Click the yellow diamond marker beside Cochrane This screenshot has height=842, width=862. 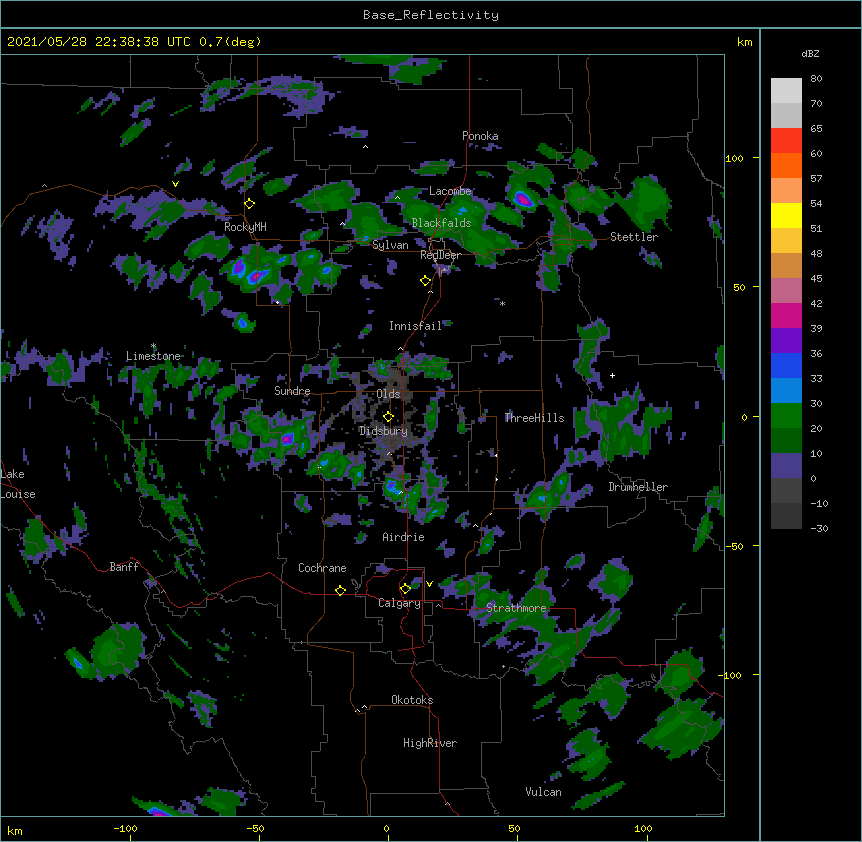coord(340,590)
